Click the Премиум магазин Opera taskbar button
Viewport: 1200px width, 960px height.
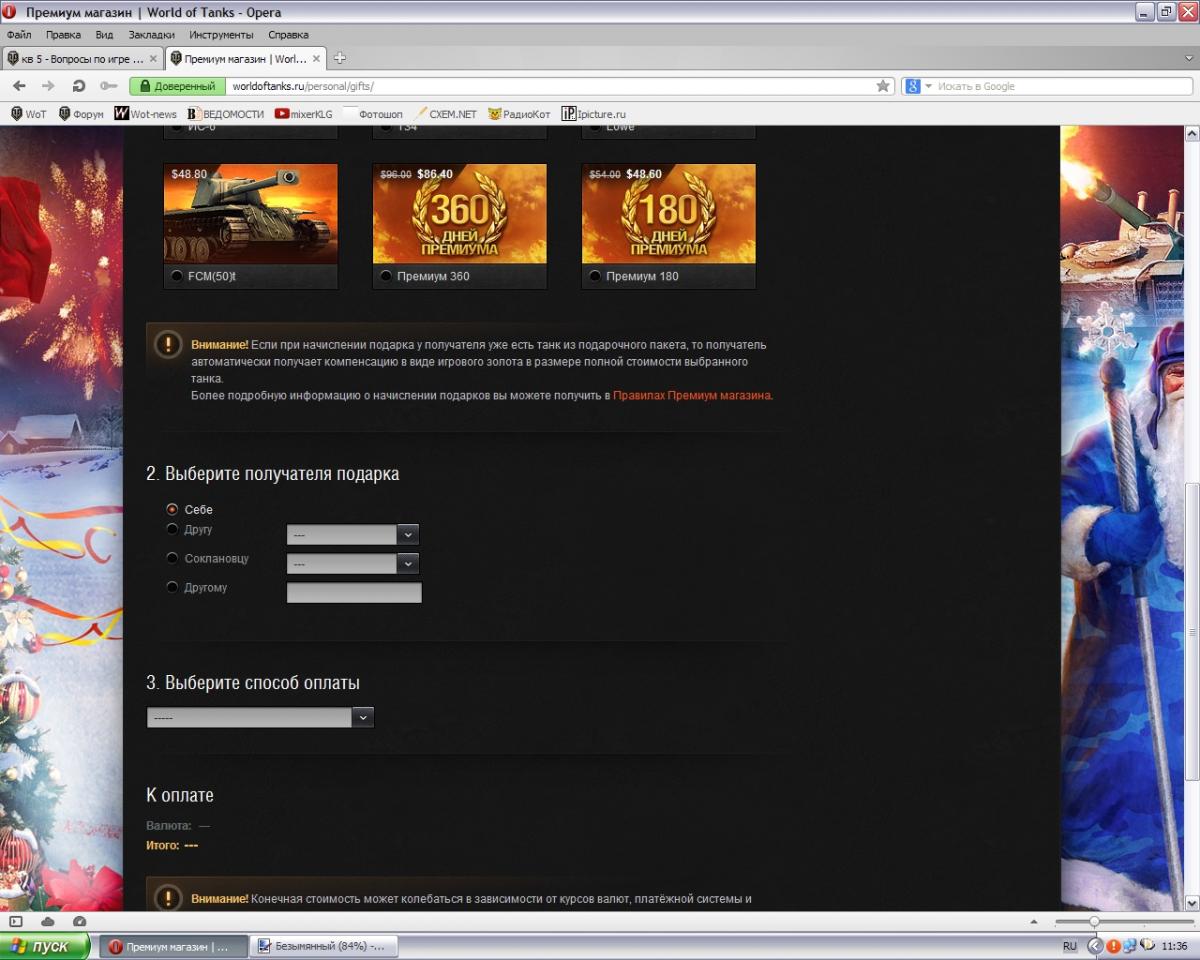tap(175, 946)
